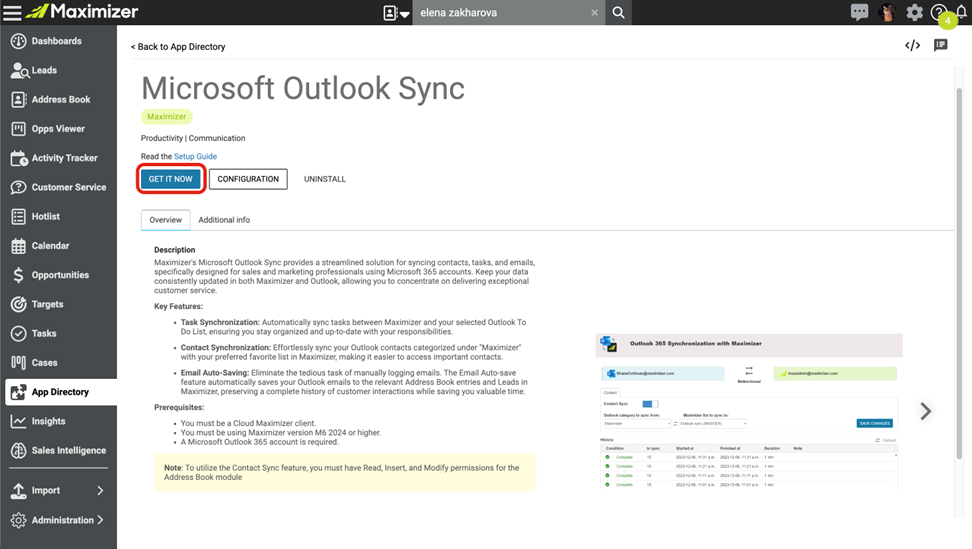Open the search type selector dropdown
The width and height of the screenshot is (972, 549).
pos(396,13)
